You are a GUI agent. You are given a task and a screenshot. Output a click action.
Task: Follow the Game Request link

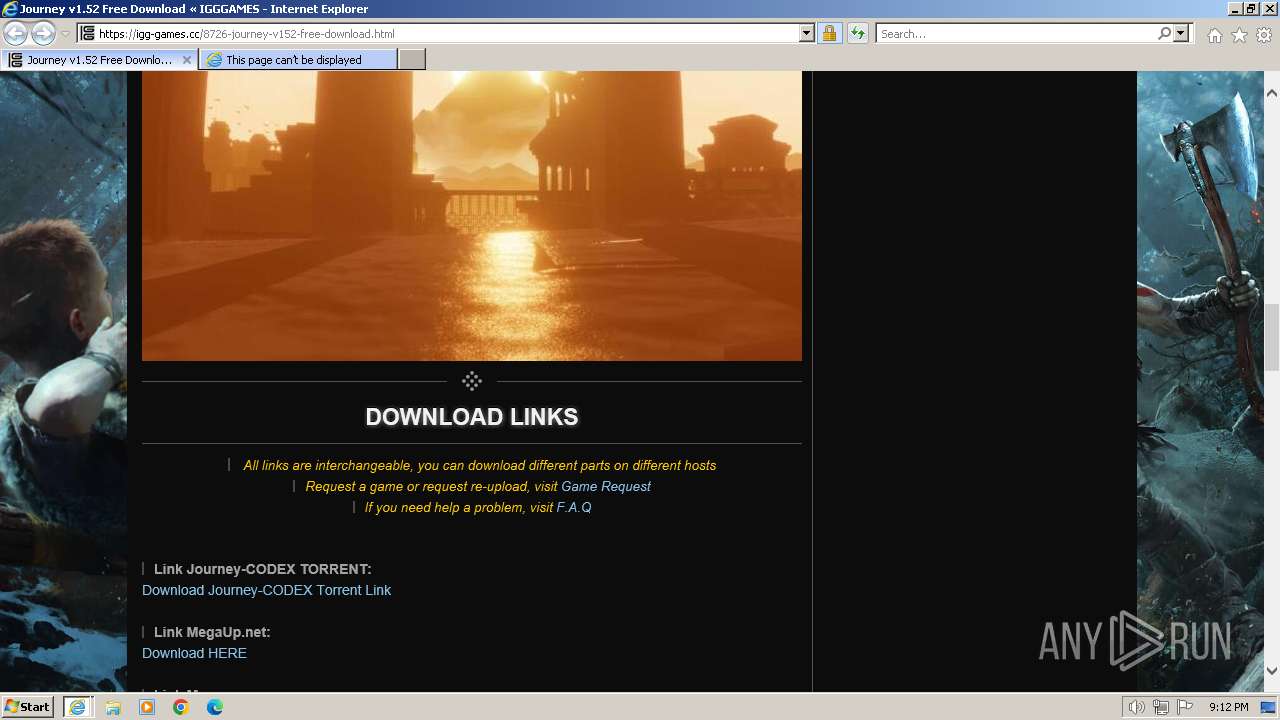(606, 486)
